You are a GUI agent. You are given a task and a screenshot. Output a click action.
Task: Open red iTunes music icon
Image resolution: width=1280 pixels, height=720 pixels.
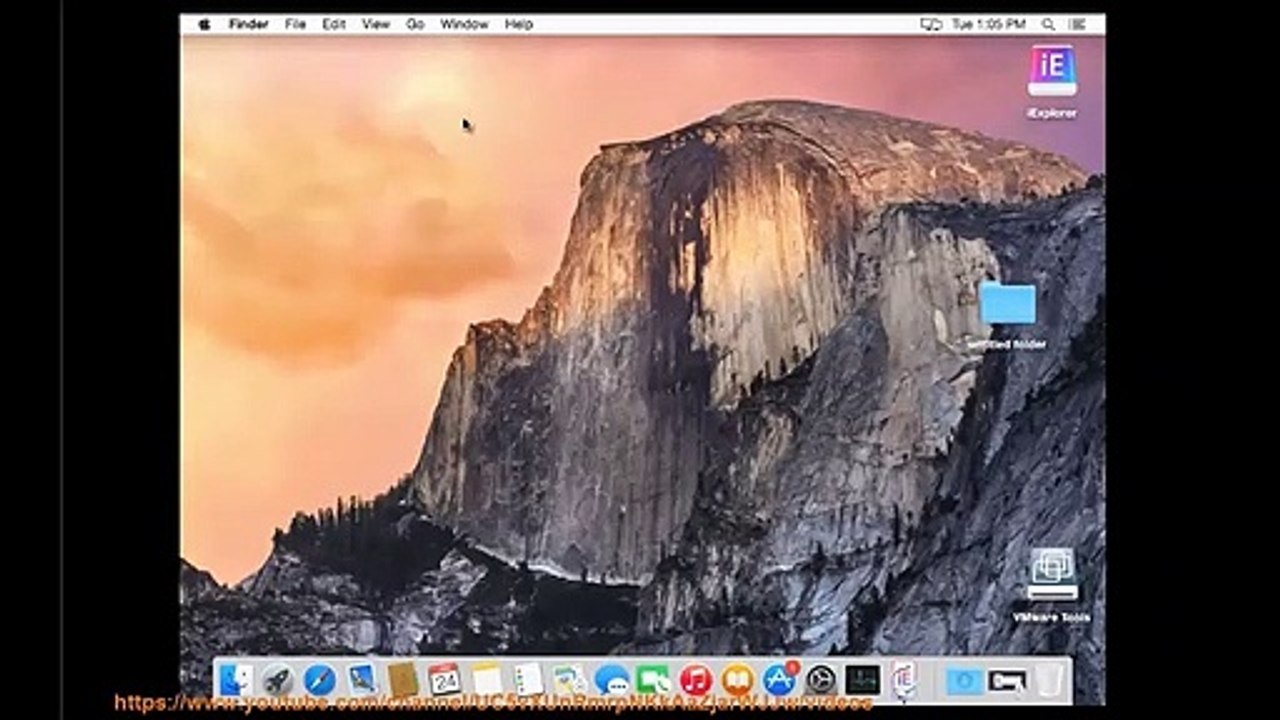695,680
